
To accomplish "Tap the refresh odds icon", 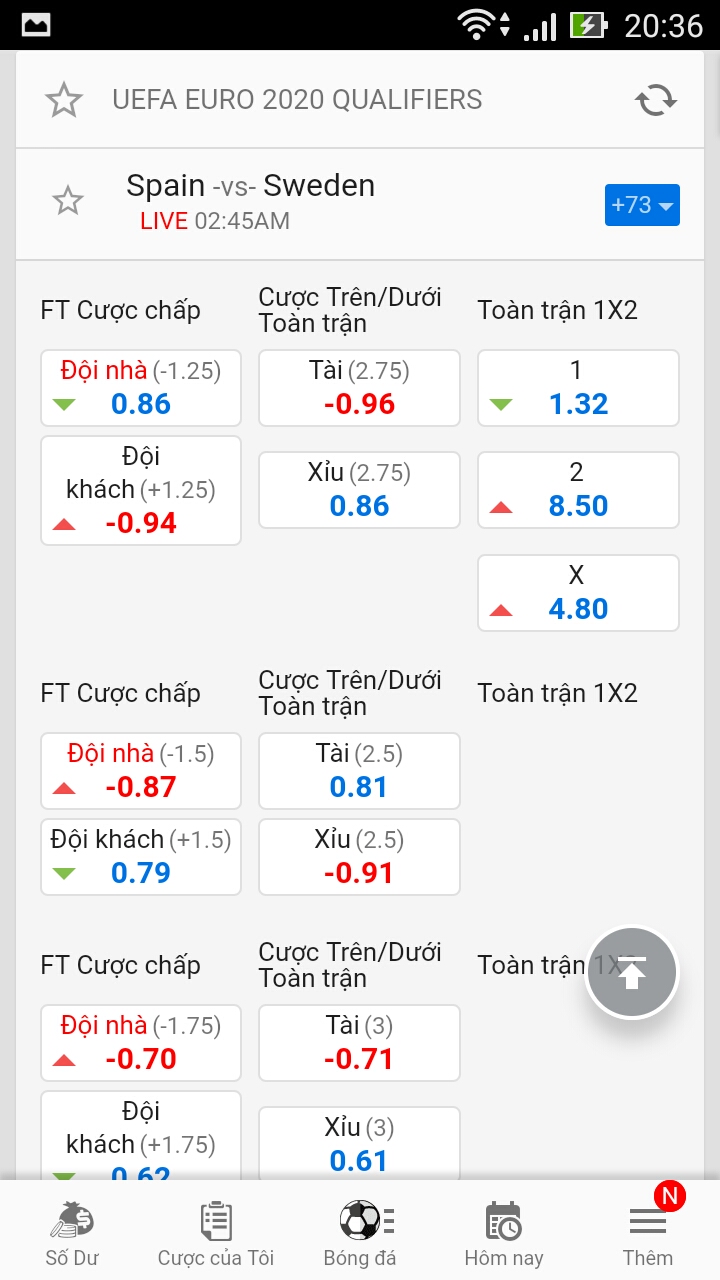I will [x=656, y=100].
